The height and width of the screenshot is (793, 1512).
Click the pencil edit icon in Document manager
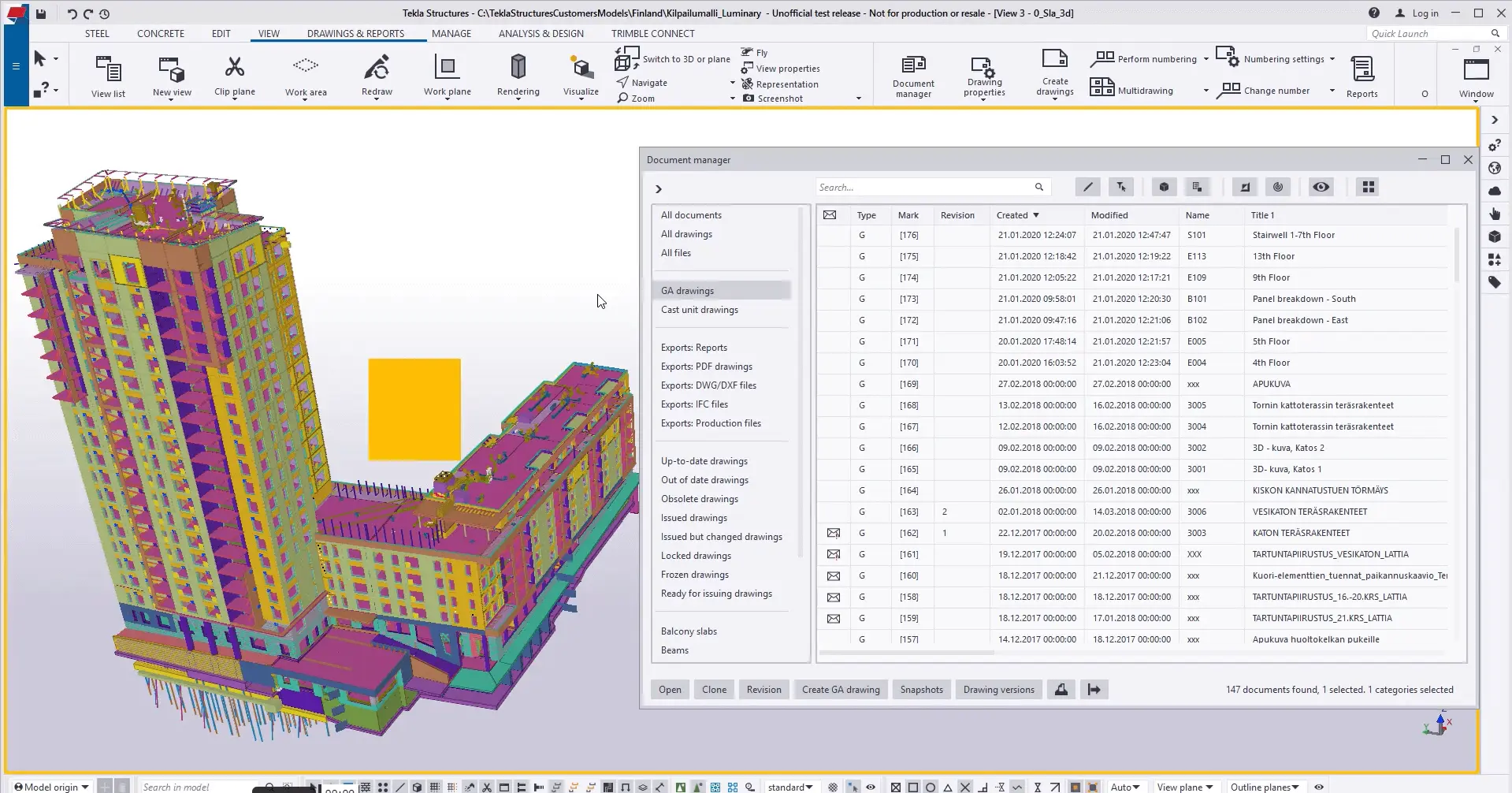1088,187
